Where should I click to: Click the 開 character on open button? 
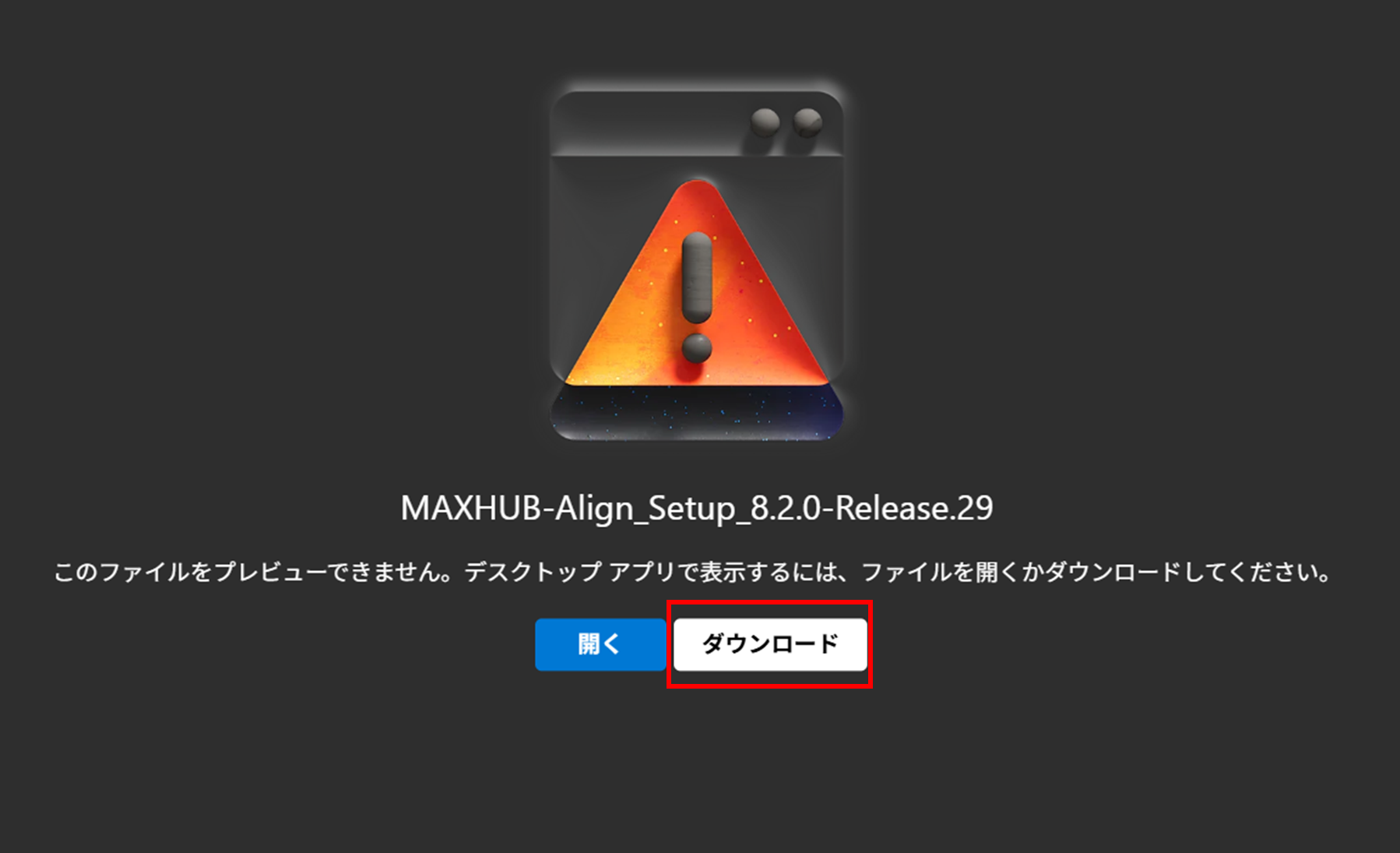coord(589,644)
